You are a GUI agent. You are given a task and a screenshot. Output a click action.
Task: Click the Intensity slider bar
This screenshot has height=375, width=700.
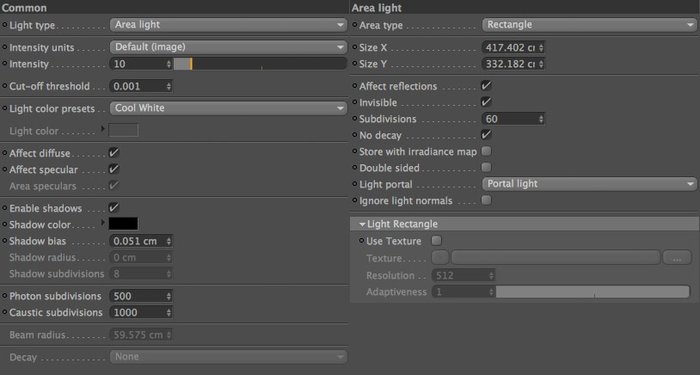point(260,64)
